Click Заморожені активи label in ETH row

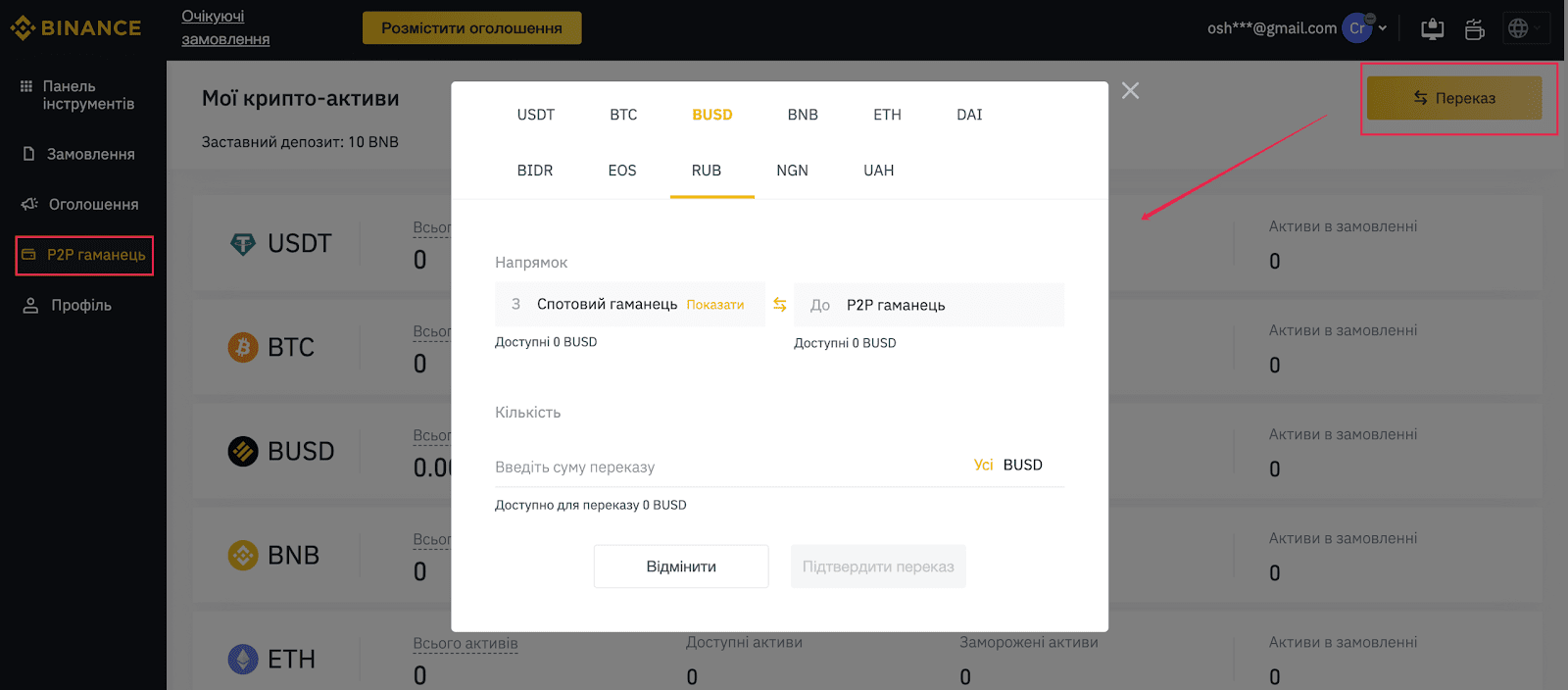[1029, 642]
